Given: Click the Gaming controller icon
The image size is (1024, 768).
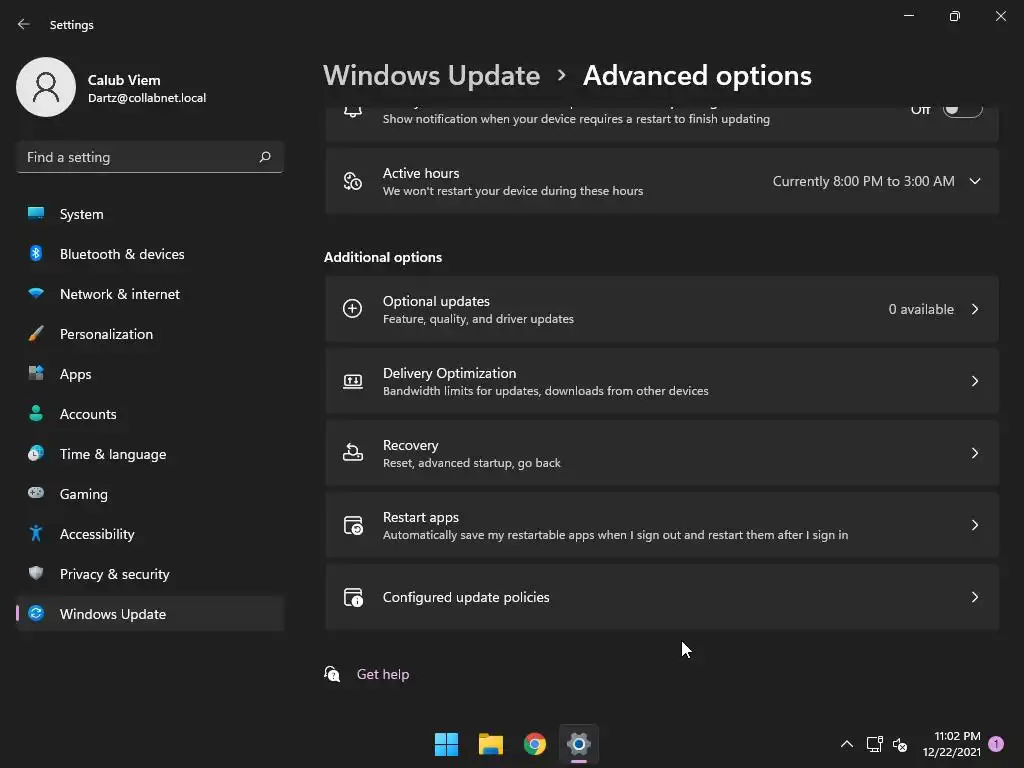Looking at the screenshot, I should click(36, 493).
